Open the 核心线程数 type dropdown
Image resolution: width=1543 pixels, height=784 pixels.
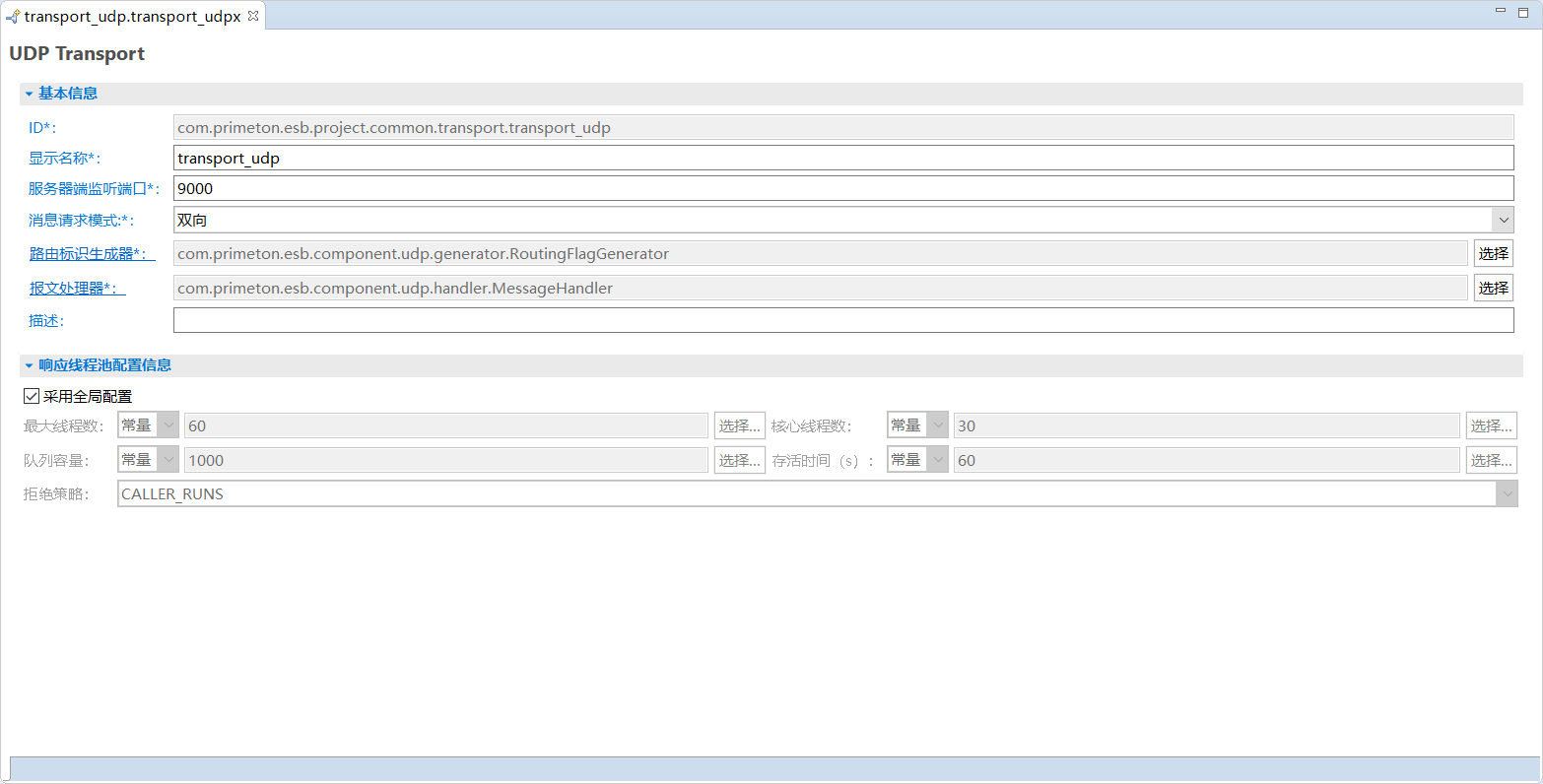tap(937, 425)
